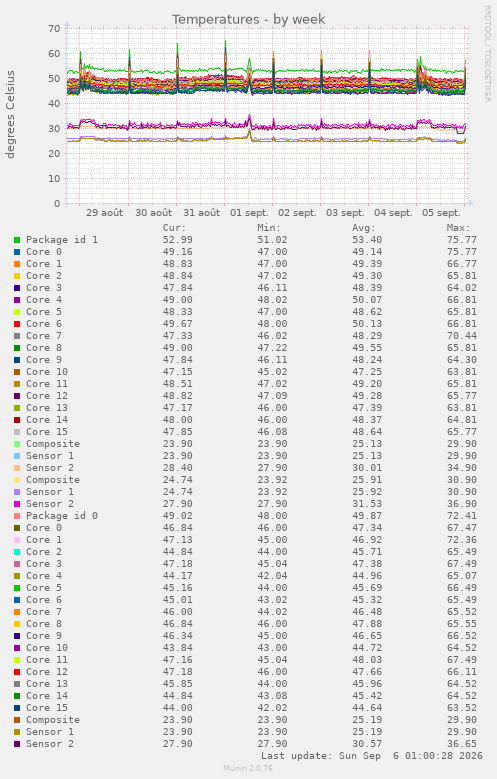Click the Core 11 average value 48.03
497x779 pixels.
pyautogui.click(x=367, y=660)
